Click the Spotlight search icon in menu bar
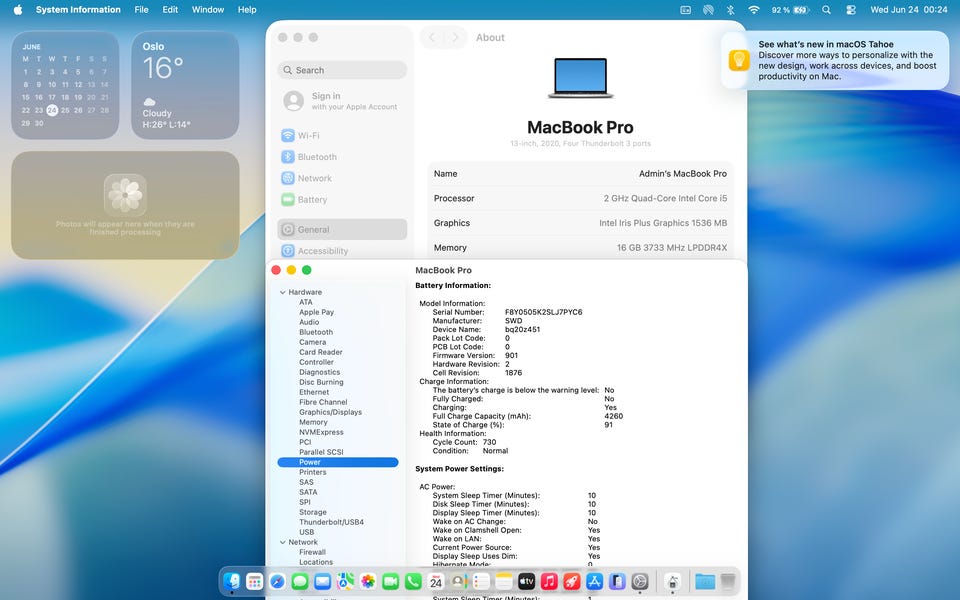 (x=827, y=10)
